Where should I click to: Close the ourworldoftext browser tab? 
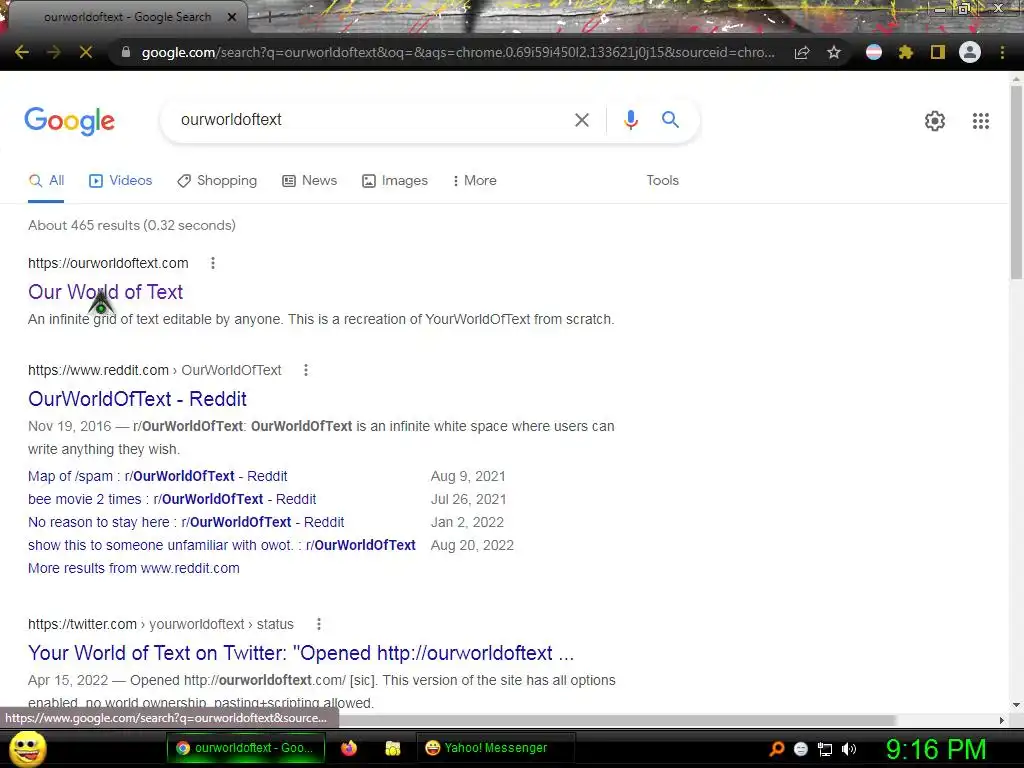(x=231, y=17)
